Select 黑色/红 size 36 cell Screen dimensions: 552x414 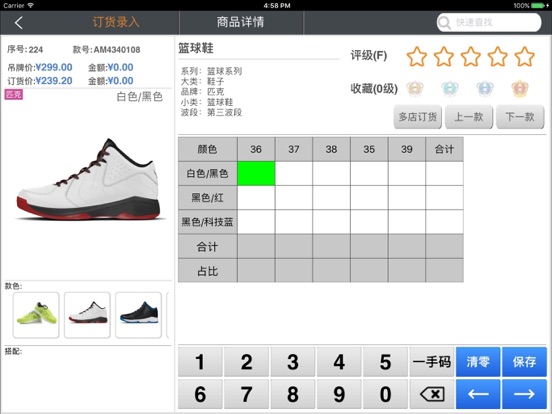(256, 198)
